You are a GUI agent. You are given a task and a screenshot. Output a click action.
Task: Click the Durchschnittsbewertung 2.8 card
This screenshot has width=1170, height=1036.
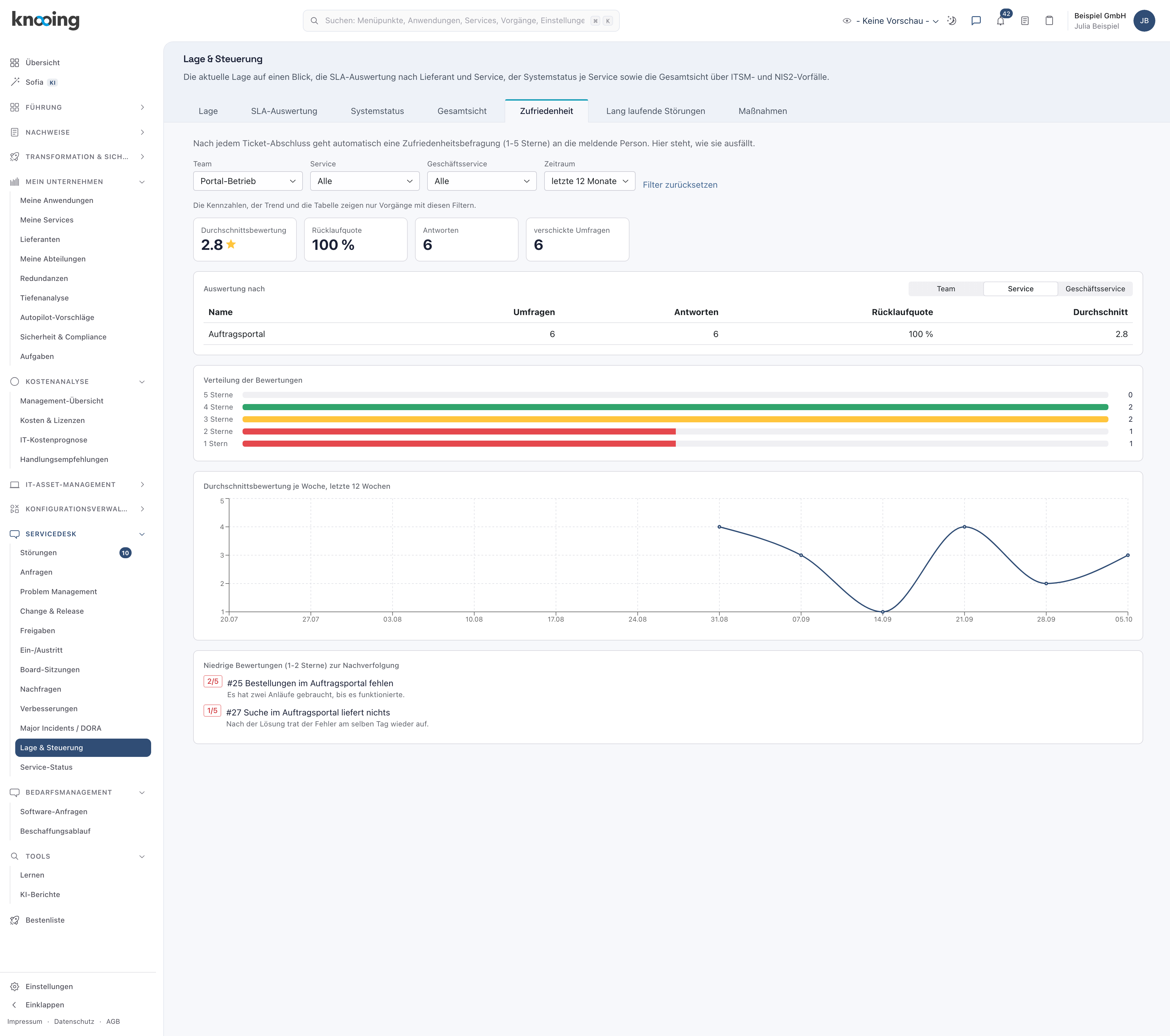tap(244, 239)
